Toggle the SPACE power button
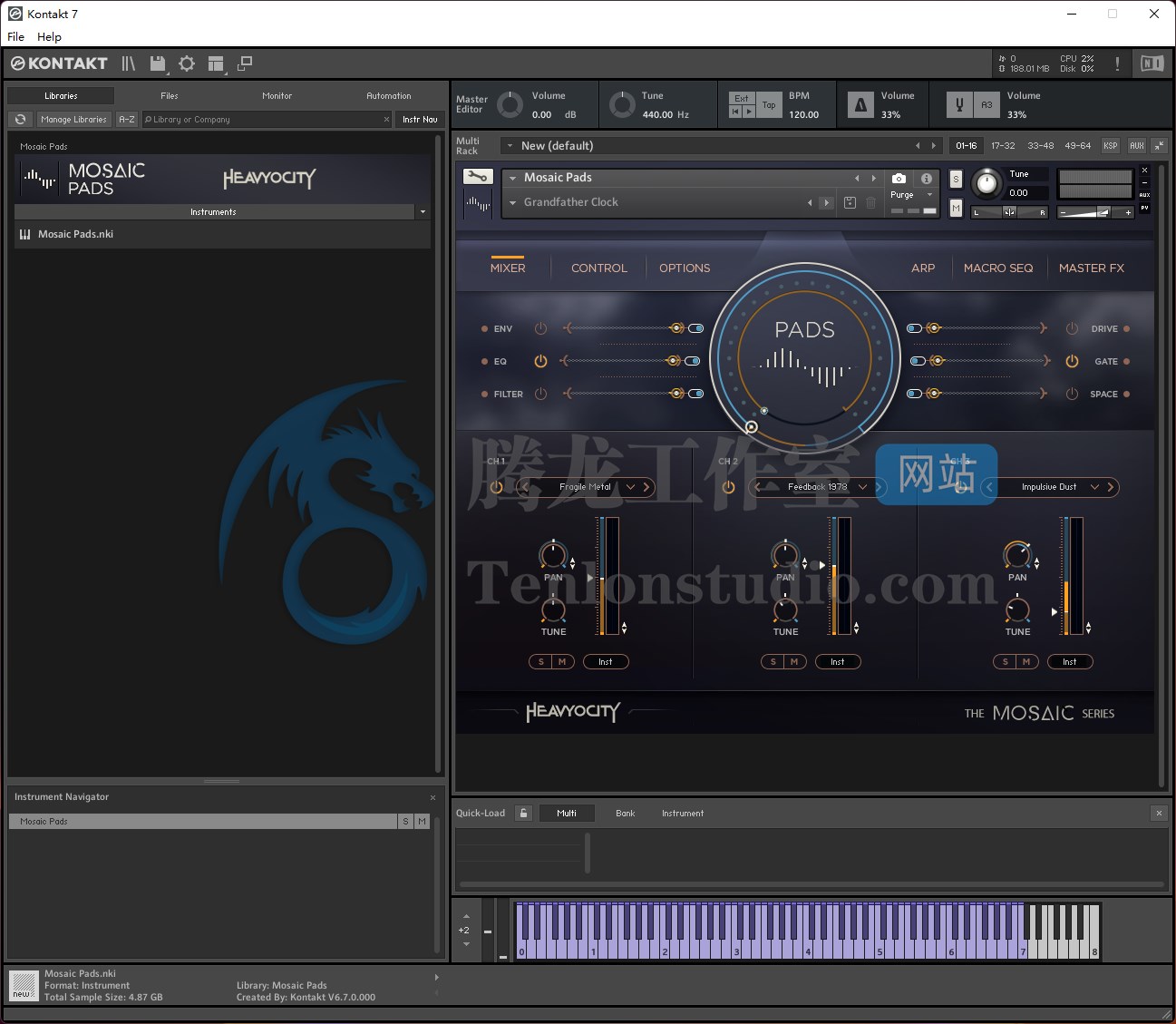The height and width of the screenshot is (1024, 1176). [x=1072, y=394]
